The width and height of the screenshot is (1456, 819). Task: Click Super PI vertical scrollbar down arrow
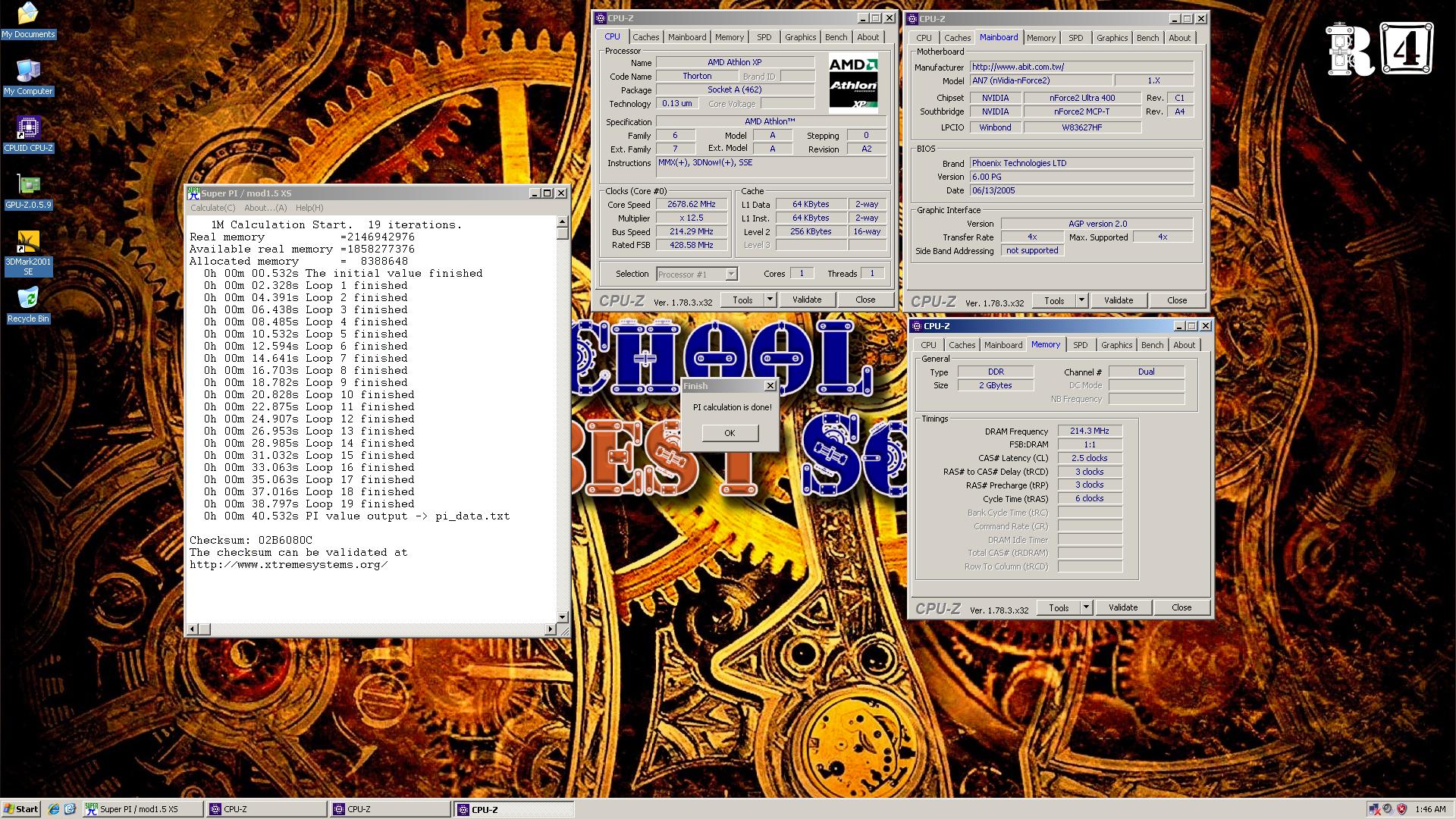coord(562,617)
